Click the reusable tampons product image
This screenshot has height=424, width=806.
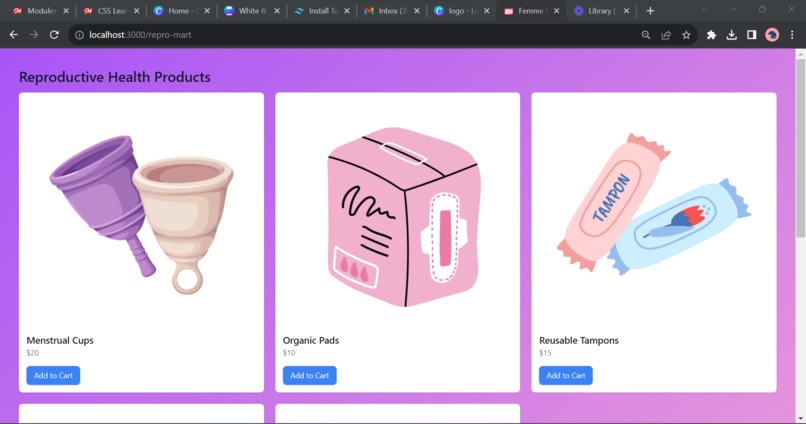653,204
